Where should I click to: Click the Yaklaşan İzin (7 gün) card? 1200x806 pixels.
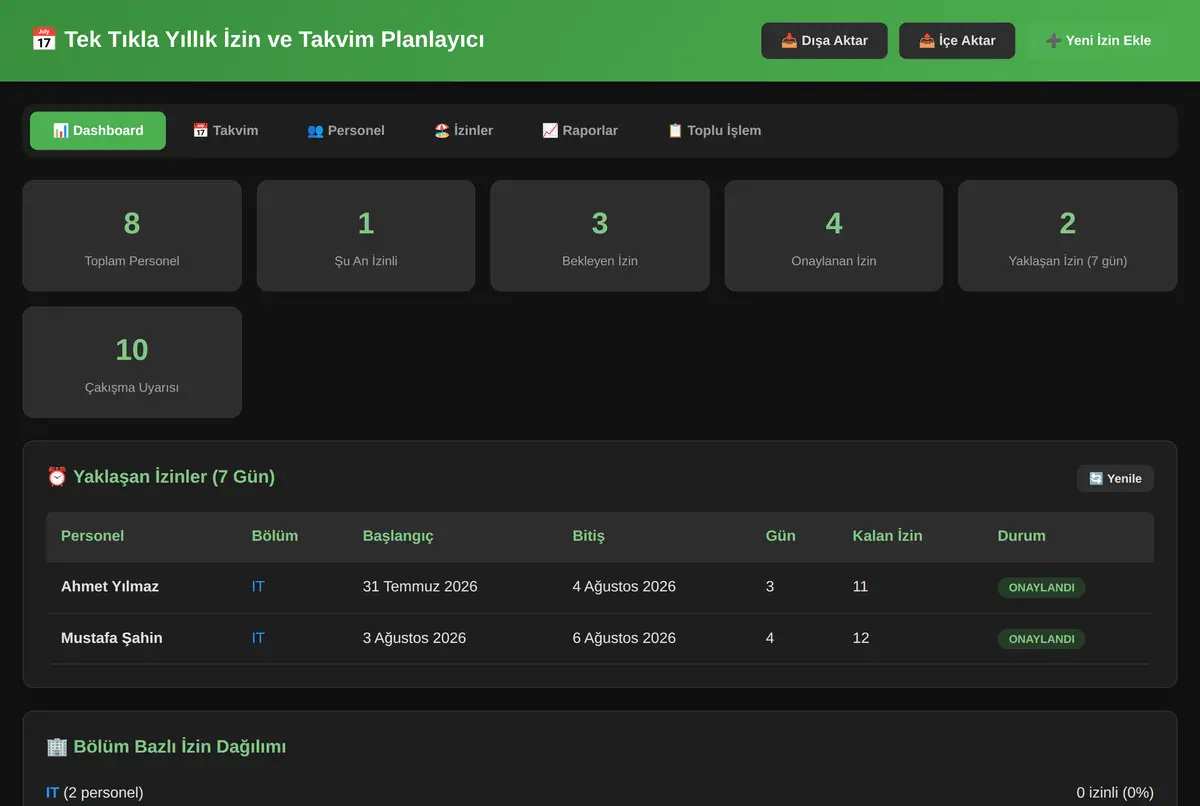[x=1068, y=236]
